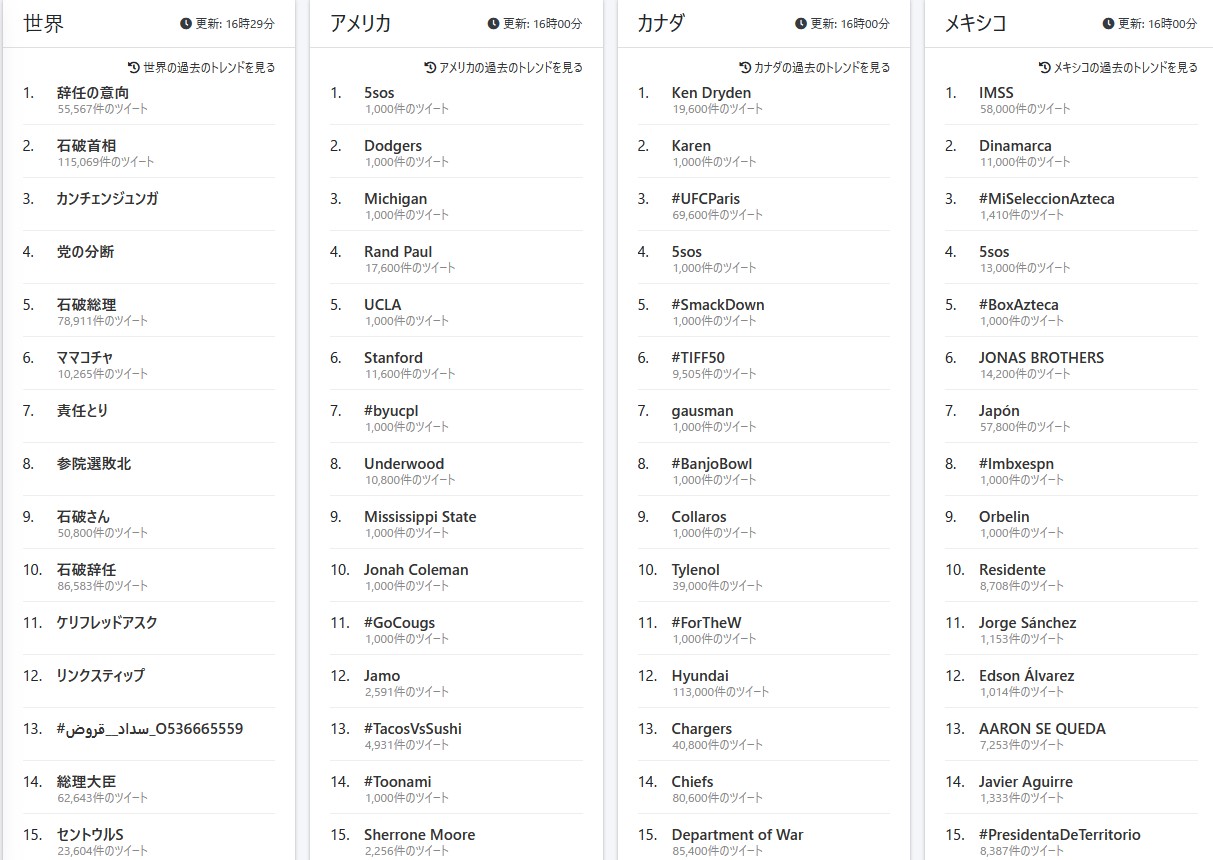Open the 辞任の意向 trend in 世界
This screenshot has height=860, width=1213.
(93, 92)
